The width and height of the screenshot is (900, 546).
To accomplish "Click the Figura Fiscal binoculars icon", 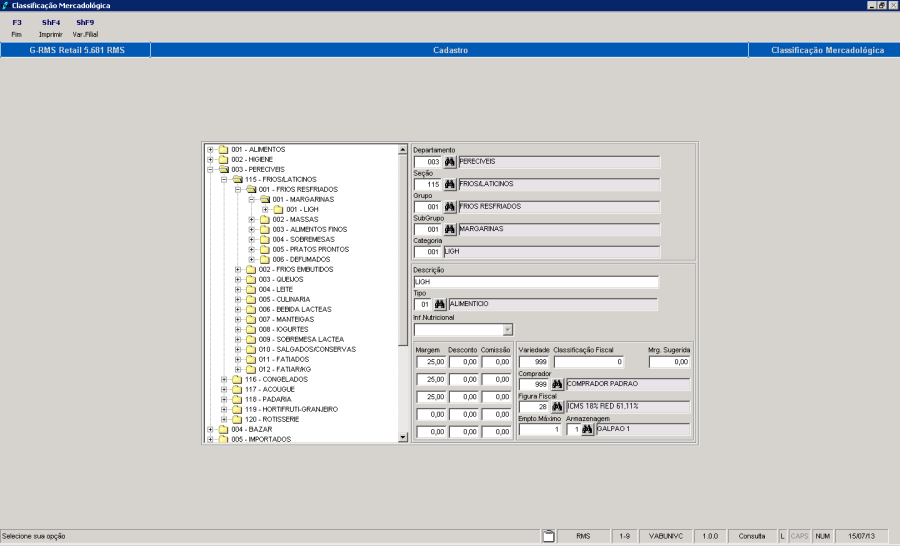I will (x=557, y=406).
